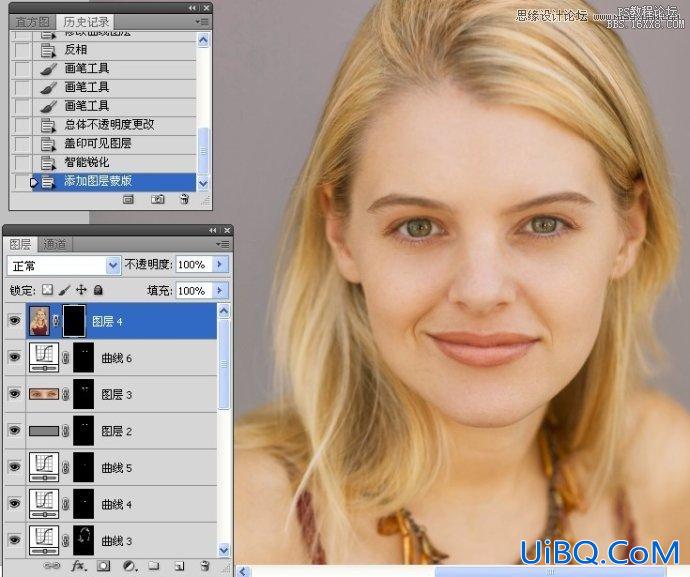This screenshot has width=690, height=577.
Task: Toggle mask link on 图层 3
Action: tap(66, 394)
